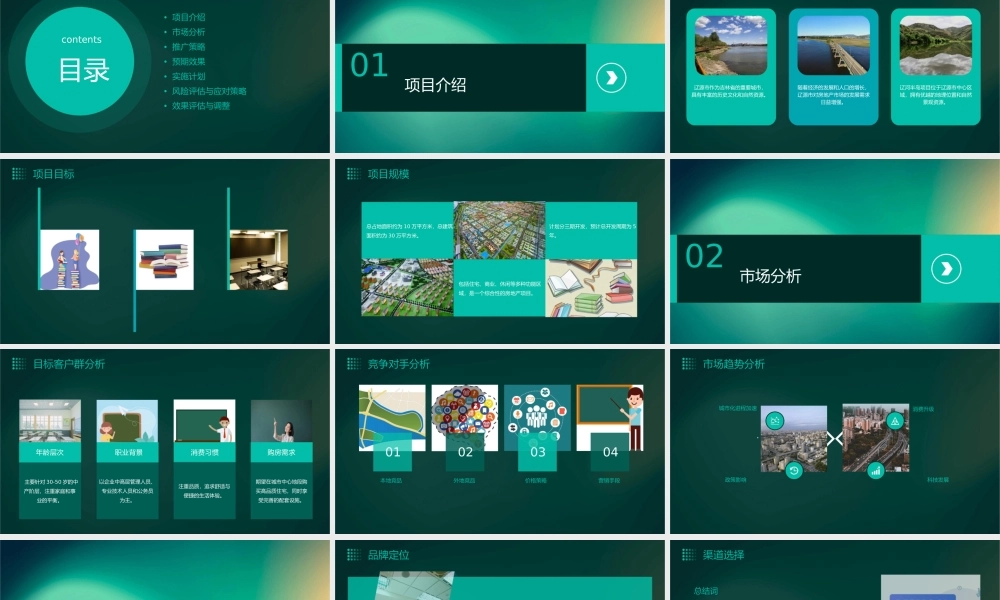Click the 市场分析 section title text

pyautogui.click(x=770, y=276)
